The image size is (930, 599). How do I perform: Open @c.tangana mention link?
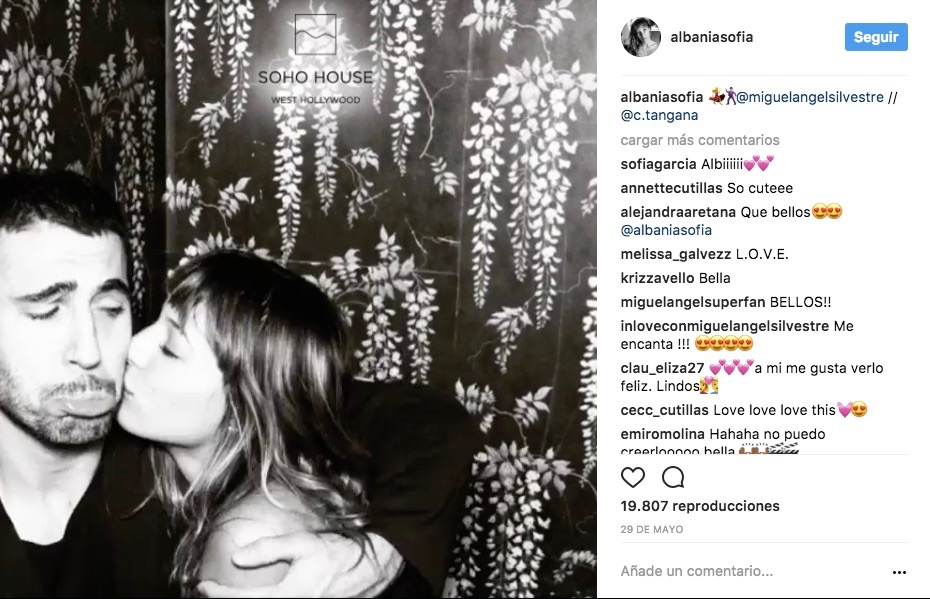659,115
